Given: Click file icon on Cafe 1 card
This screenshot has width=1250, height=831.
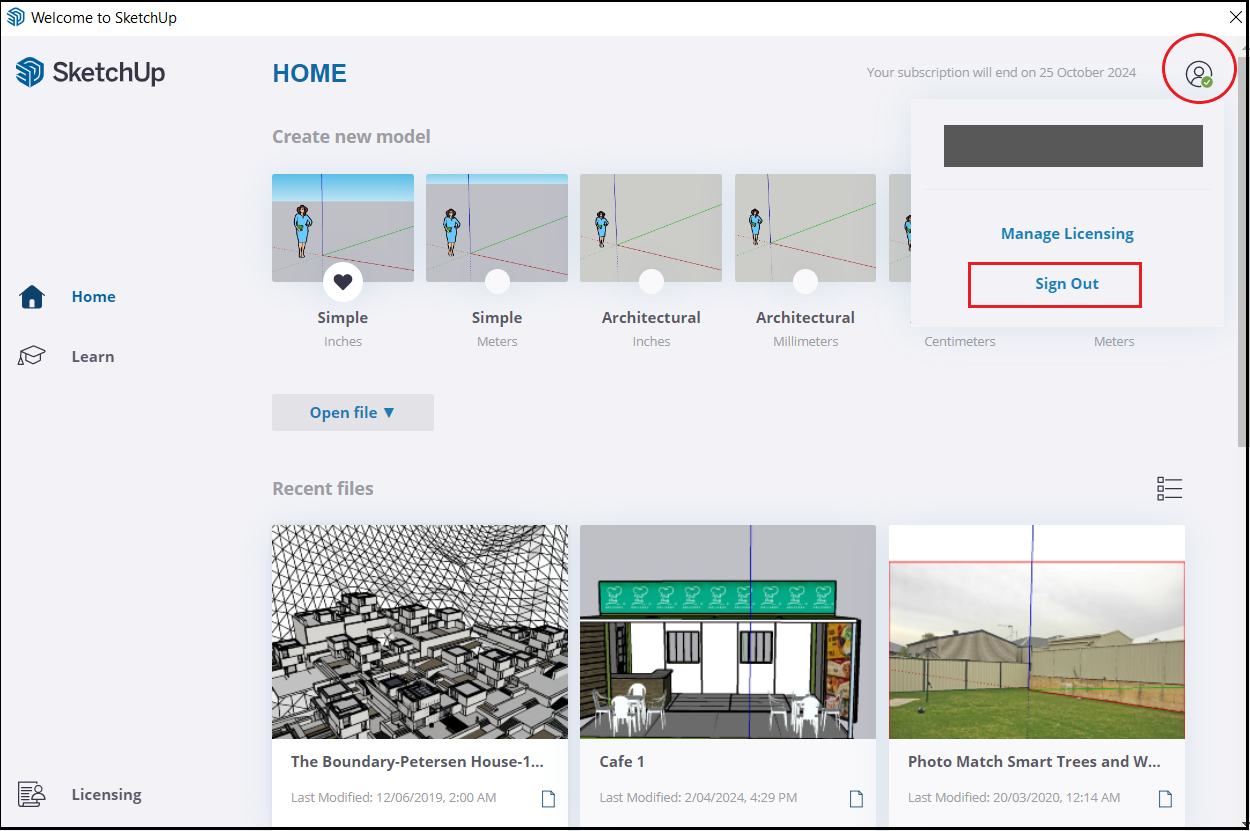Looking at the screenshot, I should click(x=856, y=798).
